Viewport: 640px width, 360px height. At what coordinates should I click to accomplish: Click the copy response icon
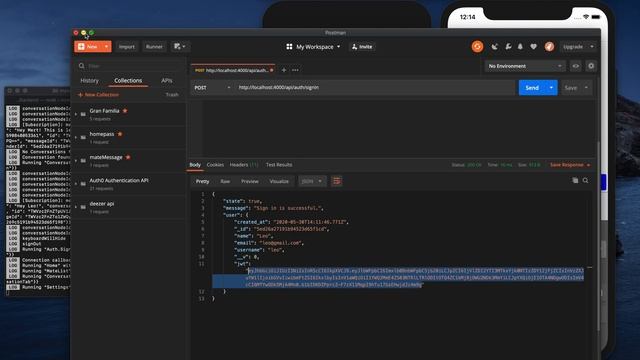pyautogui.click(x=575, y=180)
